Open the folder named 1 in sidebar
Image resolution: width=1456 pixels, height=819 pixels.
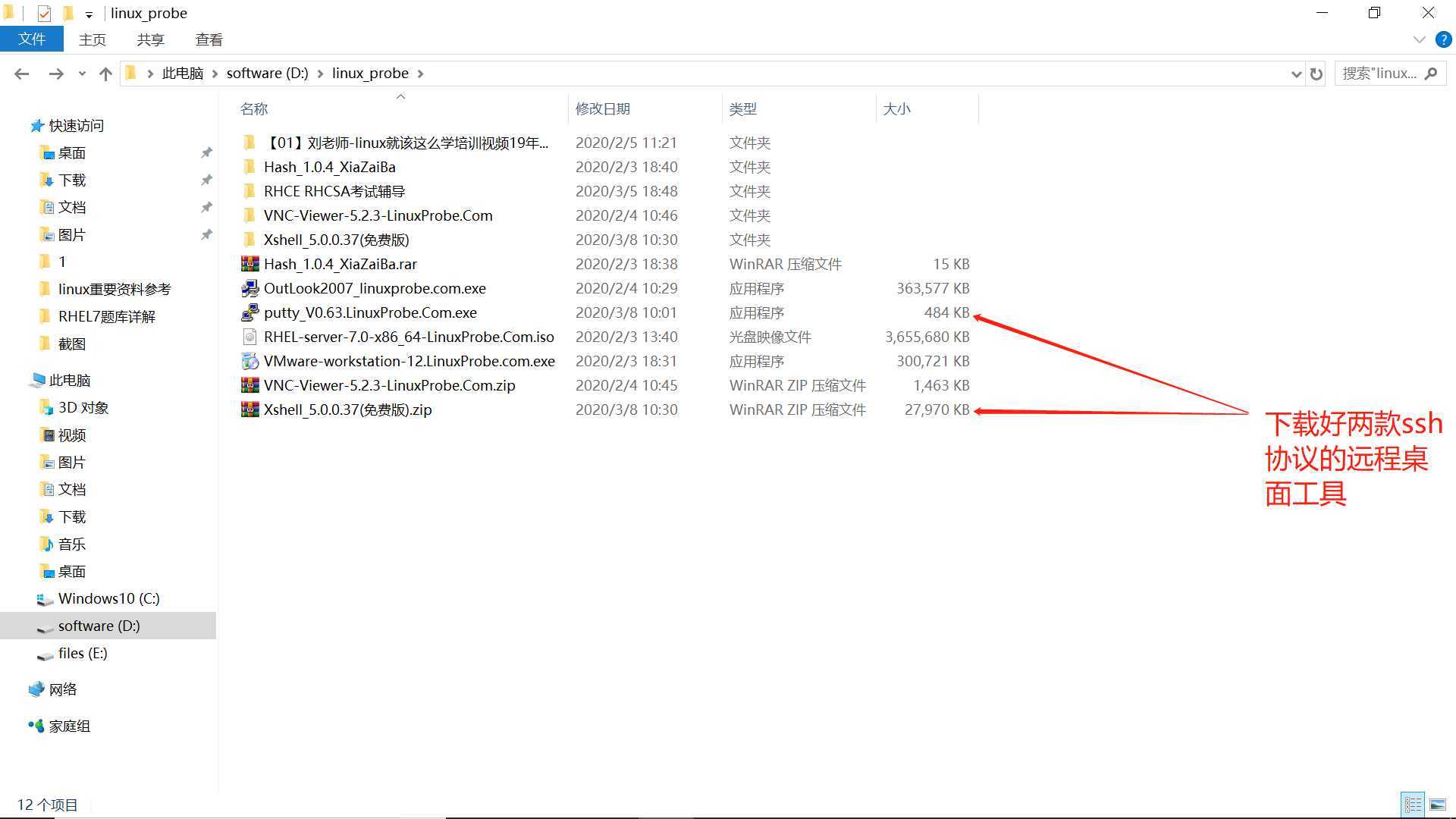point(61,262)
